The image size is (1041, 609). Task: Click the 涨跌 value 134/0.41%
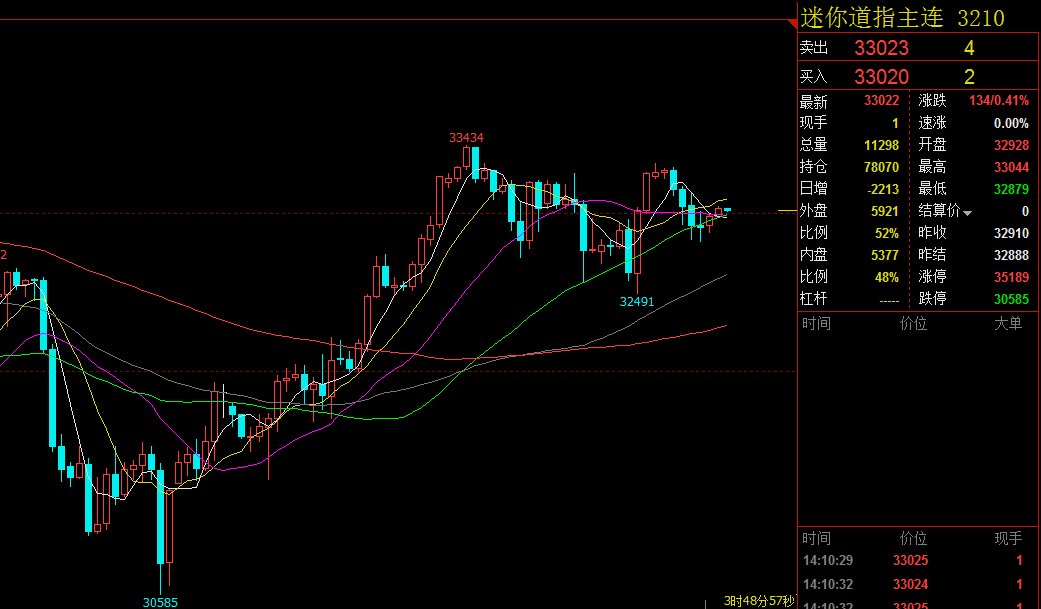coord(999,101)
